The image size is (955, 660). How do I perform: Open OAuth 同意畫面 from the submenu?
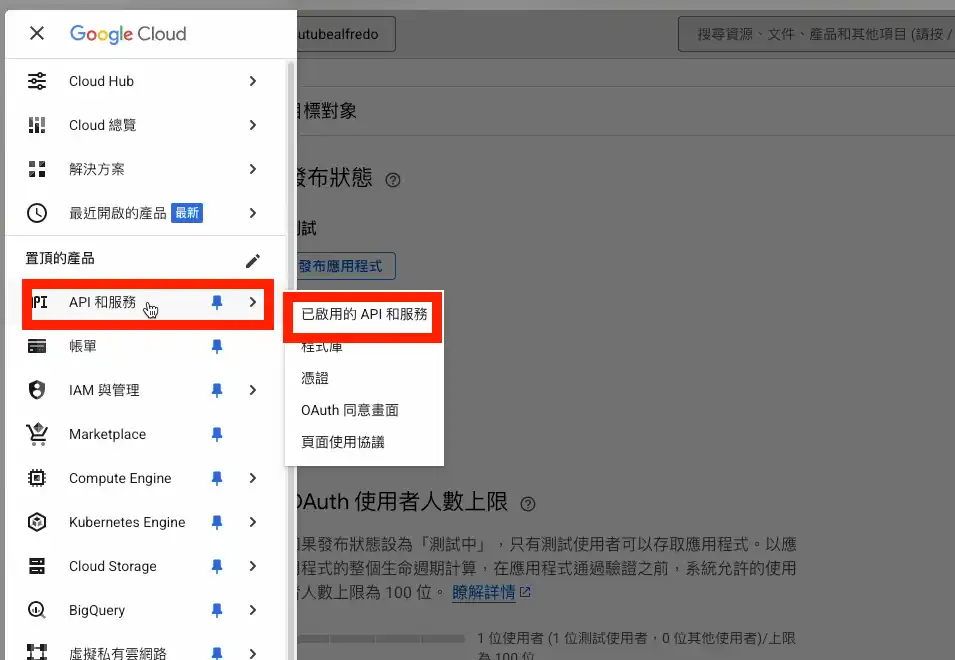364,410
